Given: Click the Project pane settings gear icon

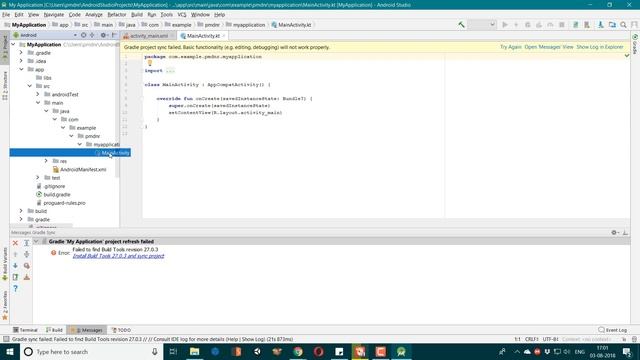Looking at the screenshot, I should [x=104, y=35].
